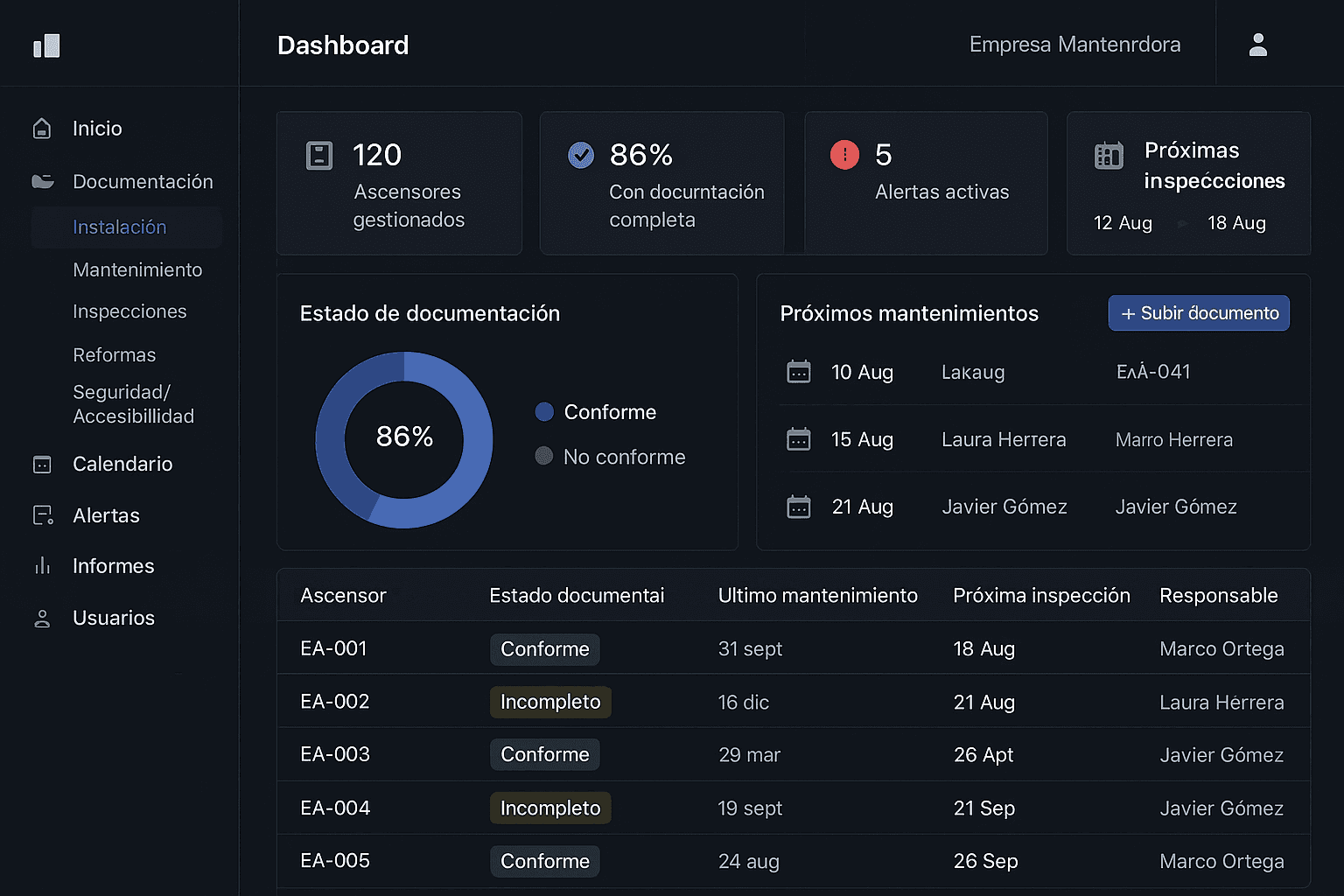Click the Documentación folder icon
The image size is (1344, 896).
click(42, 181)
